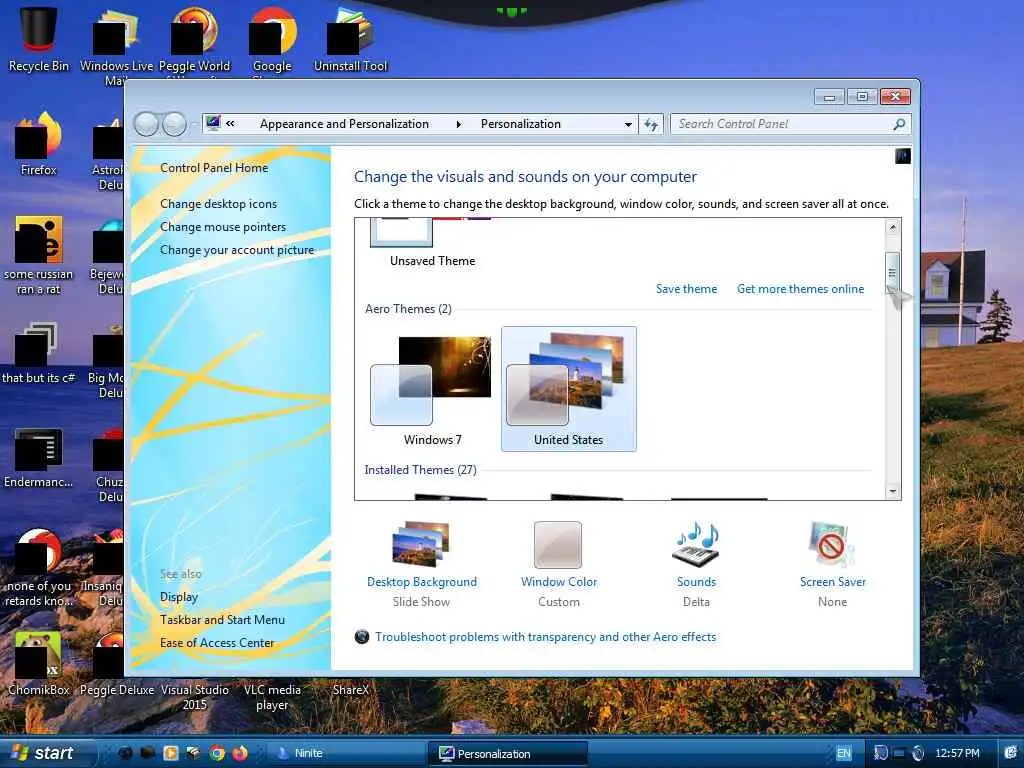This screenshot has height=768, width=1024.
Task: Expand the Appearance and Personalization breadcrumb arrow
Action: coord(458,124)
